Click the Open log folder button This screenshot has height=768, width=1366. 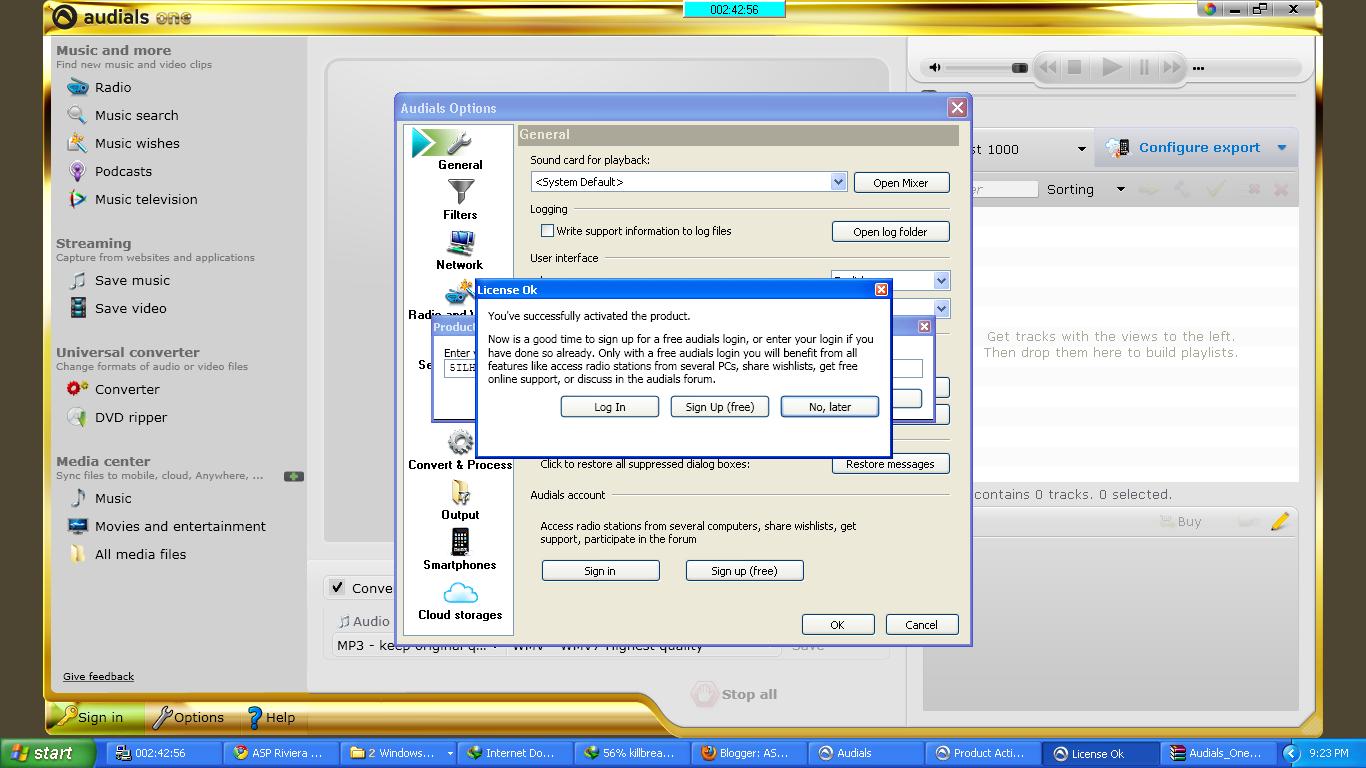tap(890, 232)
